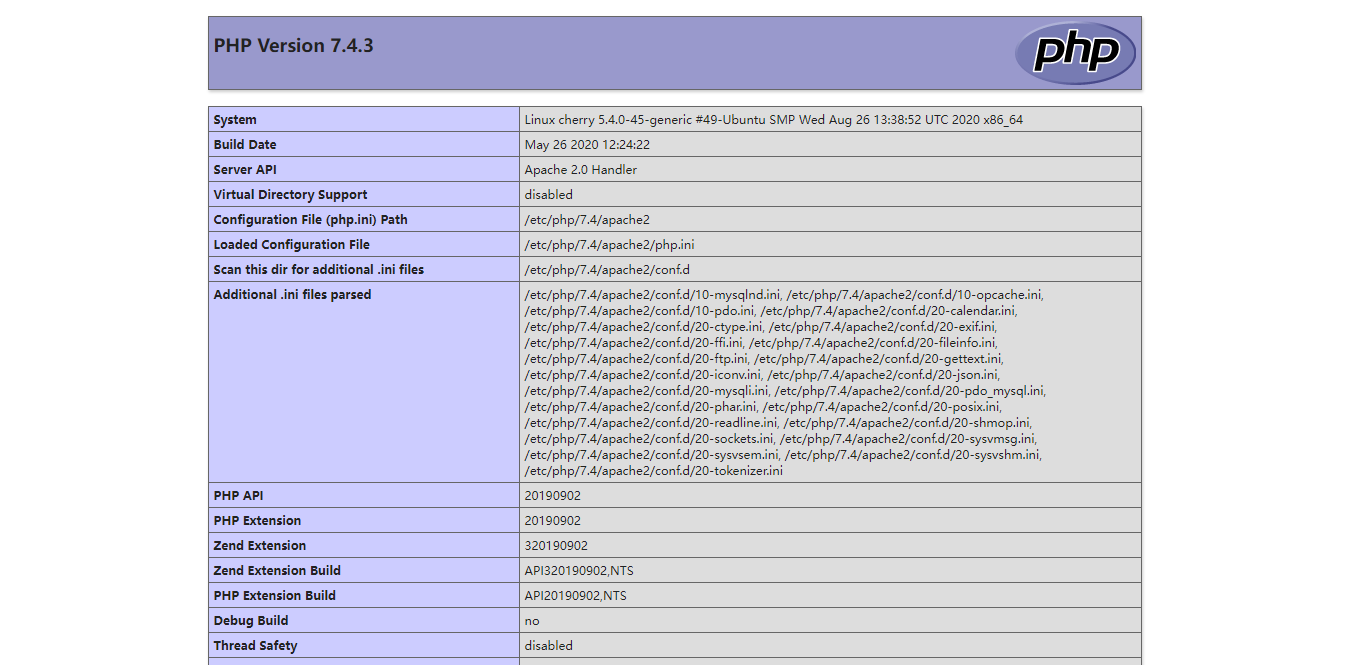Click the Build Date label
Screen dimensions: 1345x665
(245, 145)
